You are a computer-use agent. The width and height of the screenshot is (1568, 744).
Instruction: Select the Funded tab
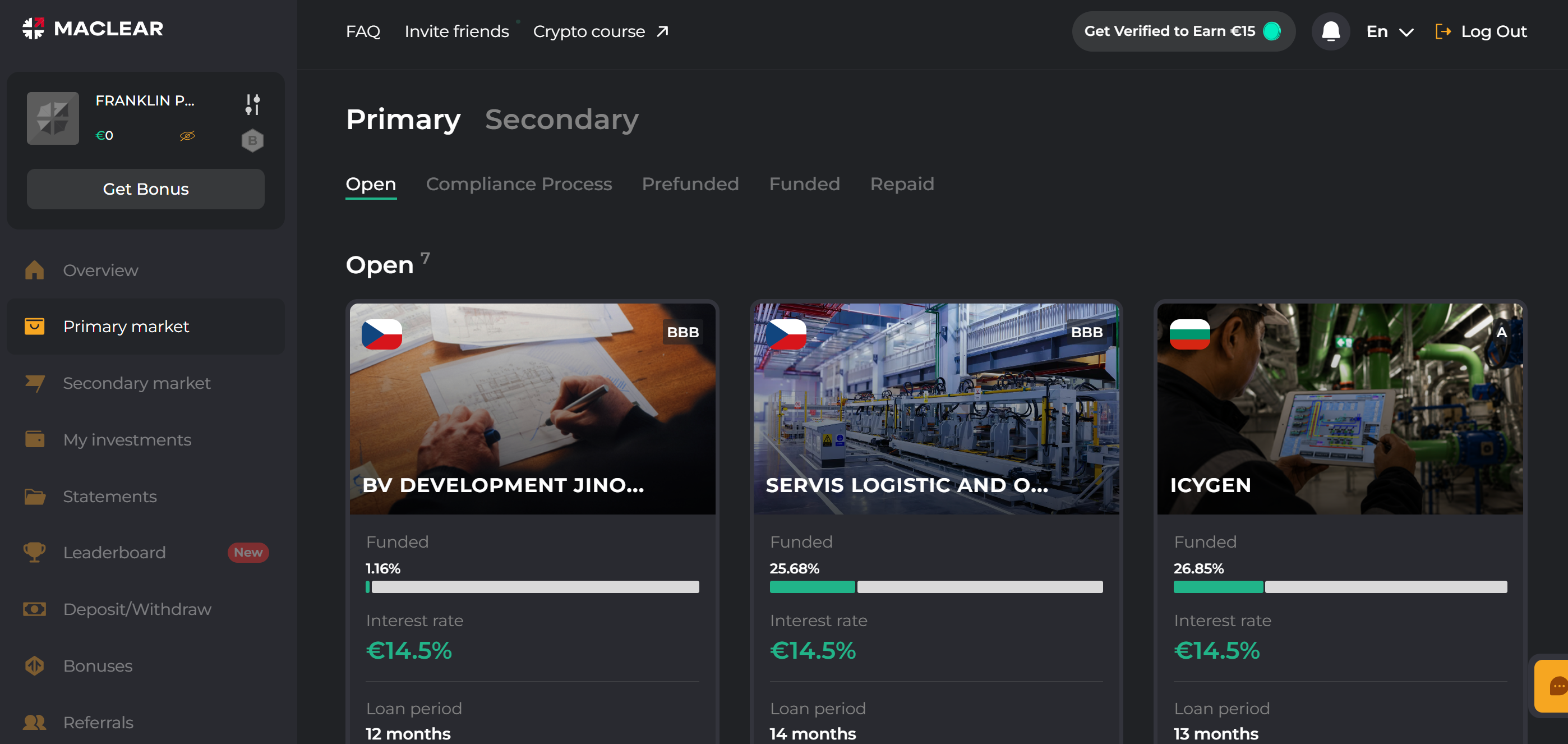click(x=804, y=184)
